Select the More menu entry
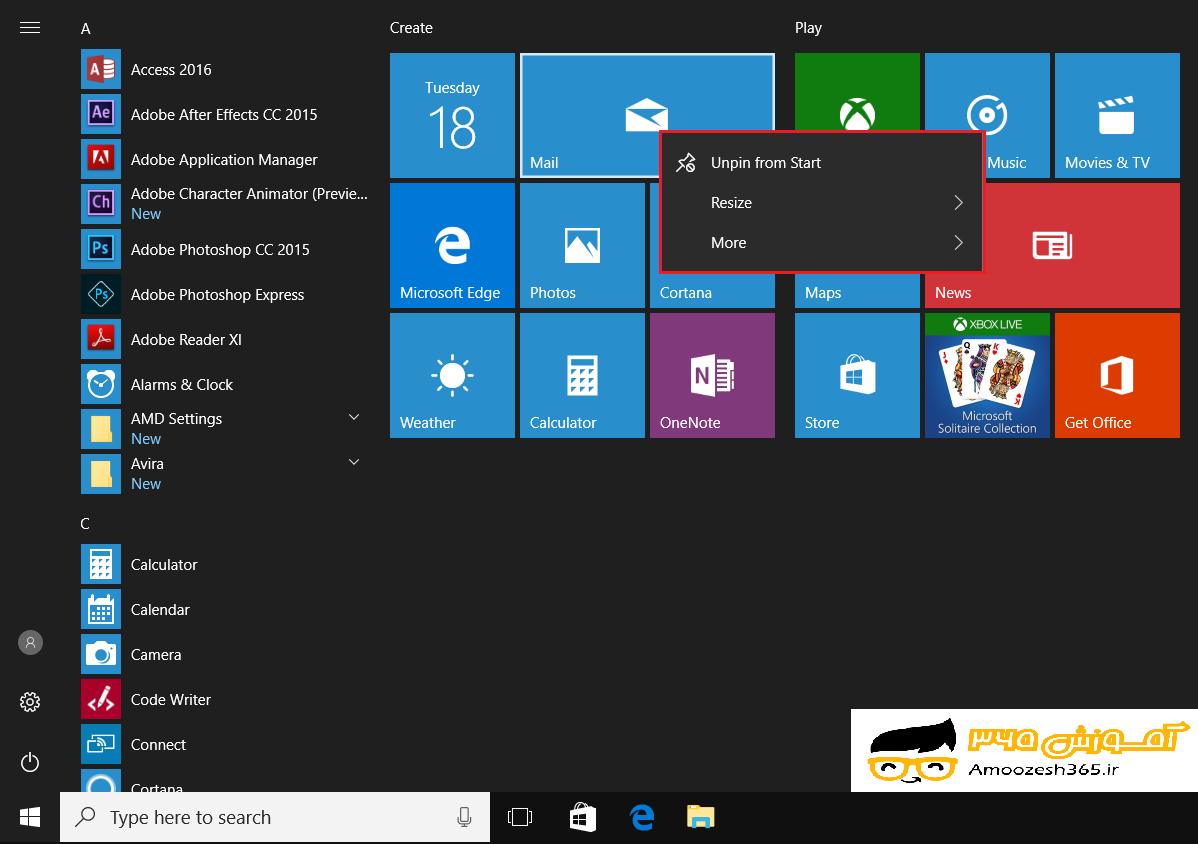This screenshot has width=1198, height=844. tap(821, 243)
